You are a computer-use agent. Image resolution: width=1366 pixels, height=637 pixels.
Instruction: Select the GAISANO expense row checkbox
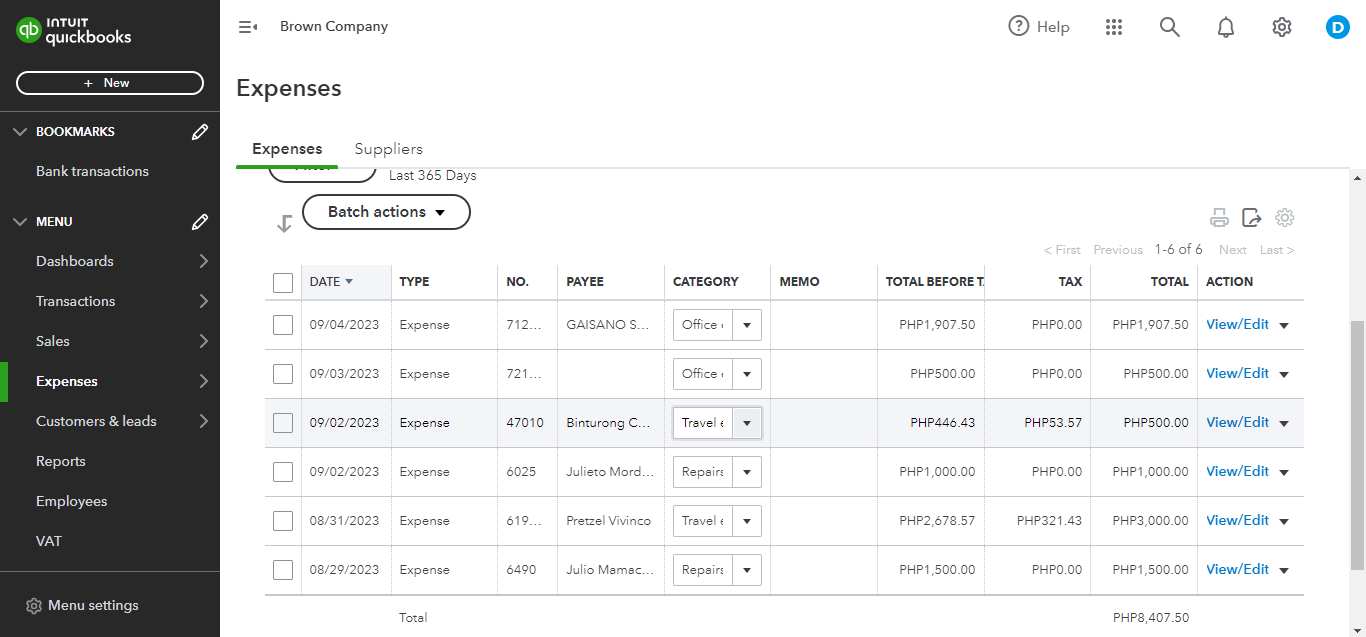[x=283, y=325]
